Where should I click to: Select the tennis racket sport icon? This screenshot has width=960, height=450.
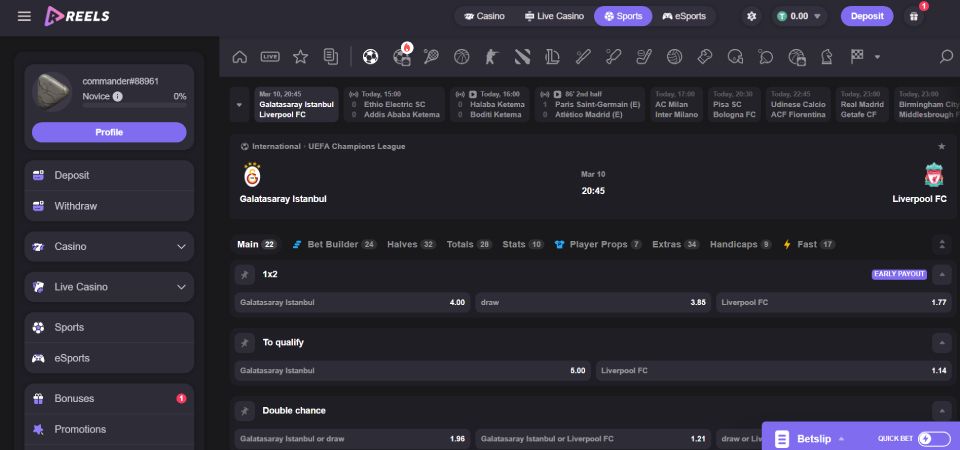(431, 57)
